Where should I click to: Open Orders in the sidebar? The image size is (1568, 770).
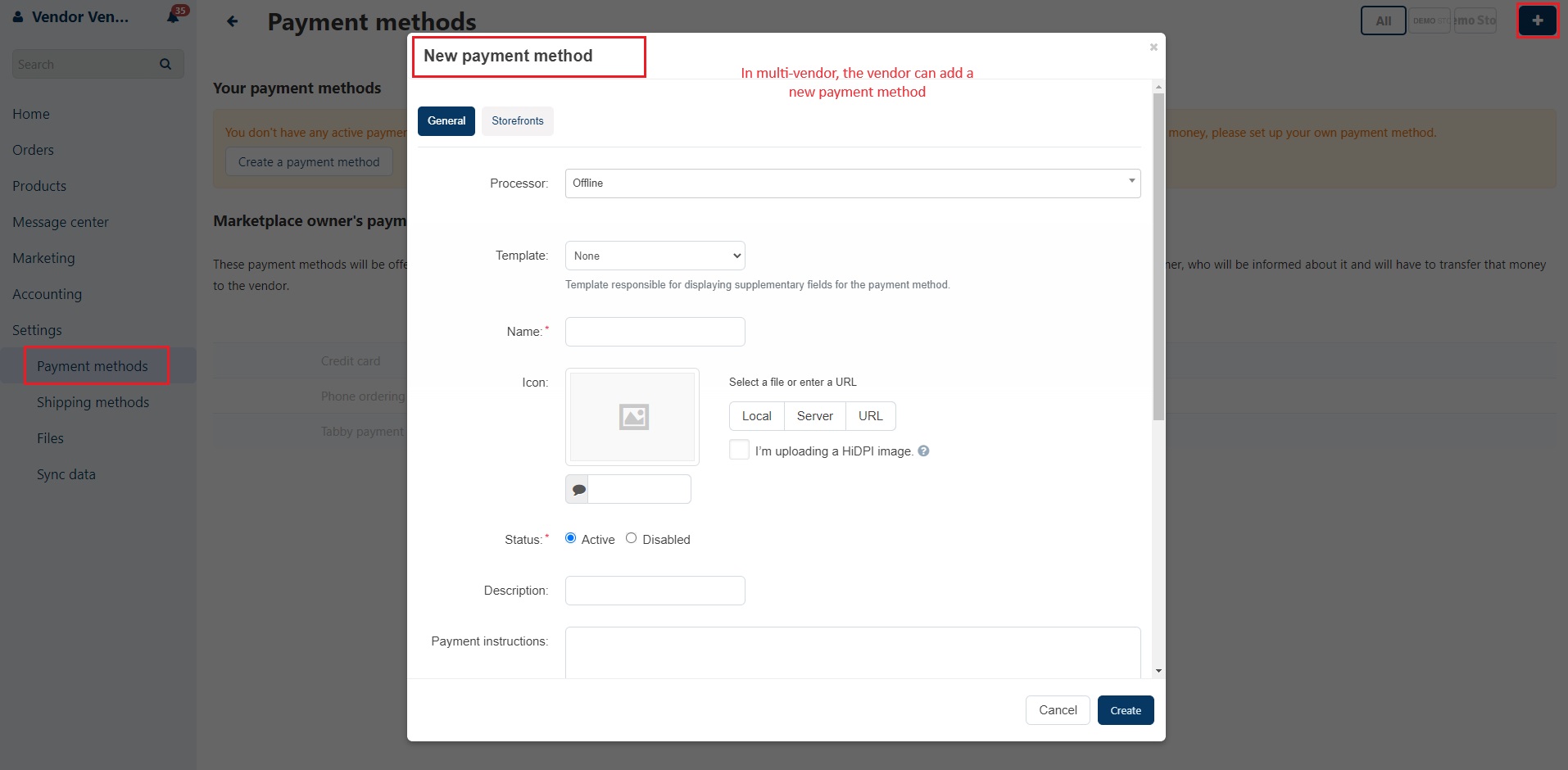[33, 150]
